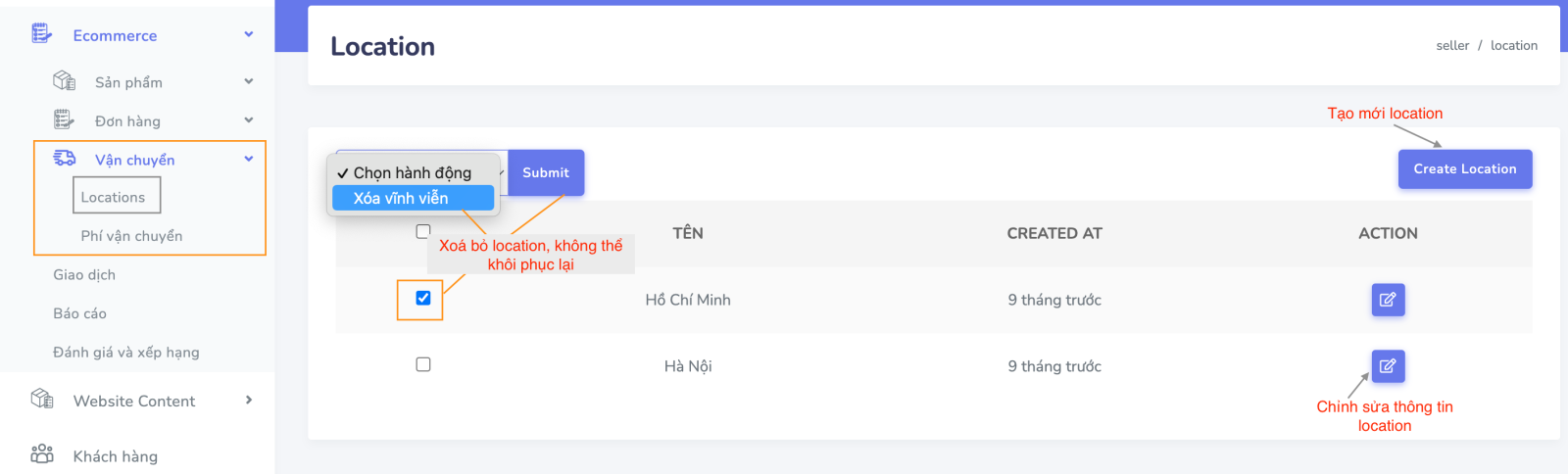Click the Ecommerce sidebar icon
The image size is (1568, 474).
click(x=41, y=34)
